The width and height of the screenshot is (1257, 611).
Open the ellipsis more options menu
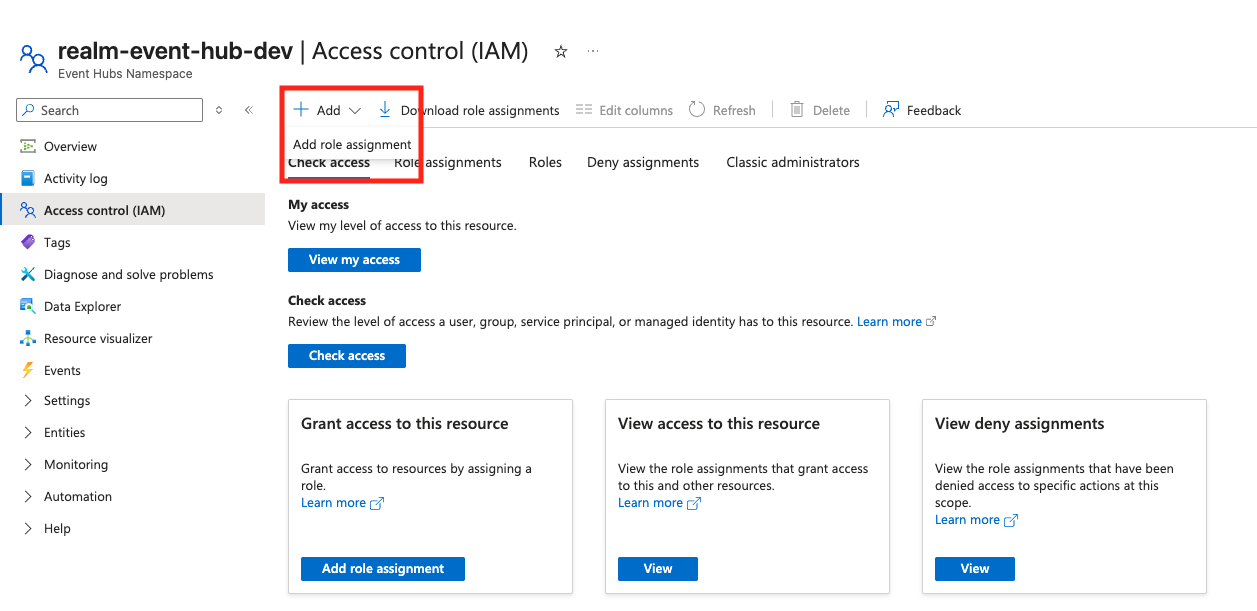pos(593,52)
